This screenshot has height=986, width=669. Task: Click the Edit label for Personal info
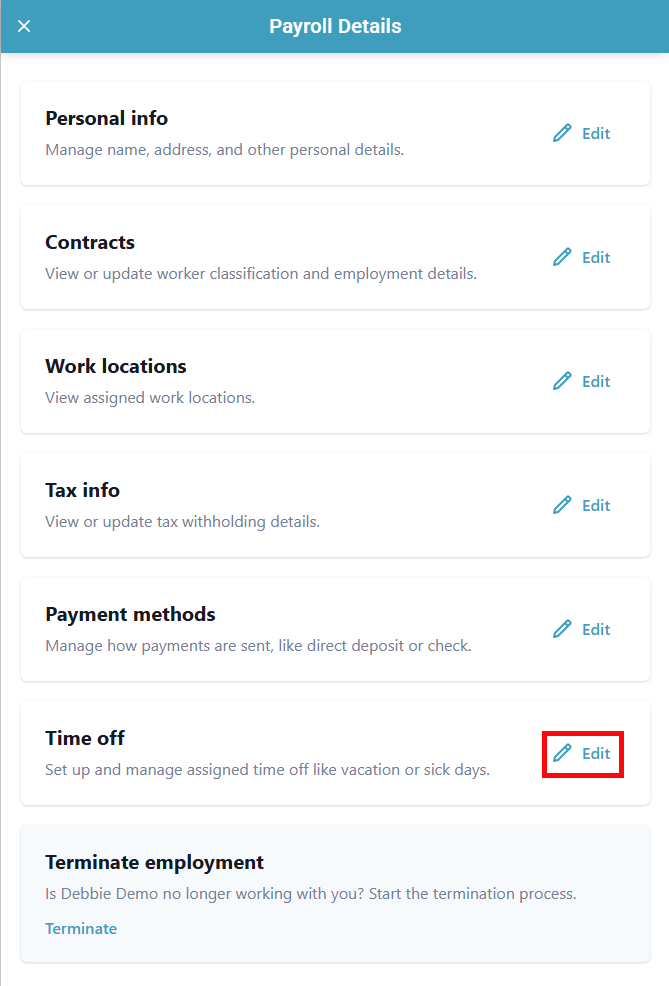(596, 133)
